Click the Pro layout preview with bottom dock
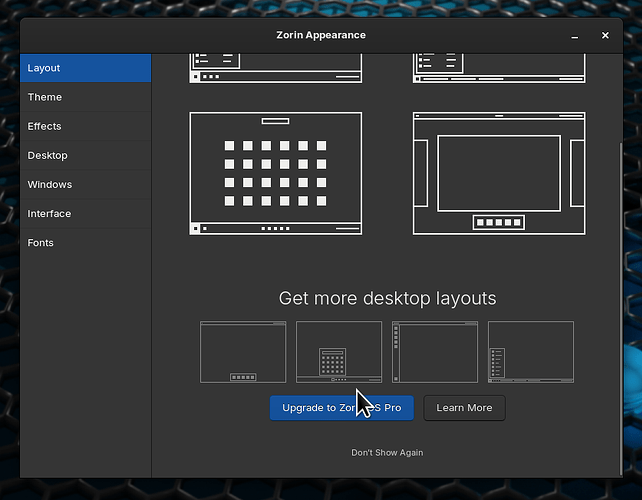The image size is (642, 500). (x=243, y=352)
